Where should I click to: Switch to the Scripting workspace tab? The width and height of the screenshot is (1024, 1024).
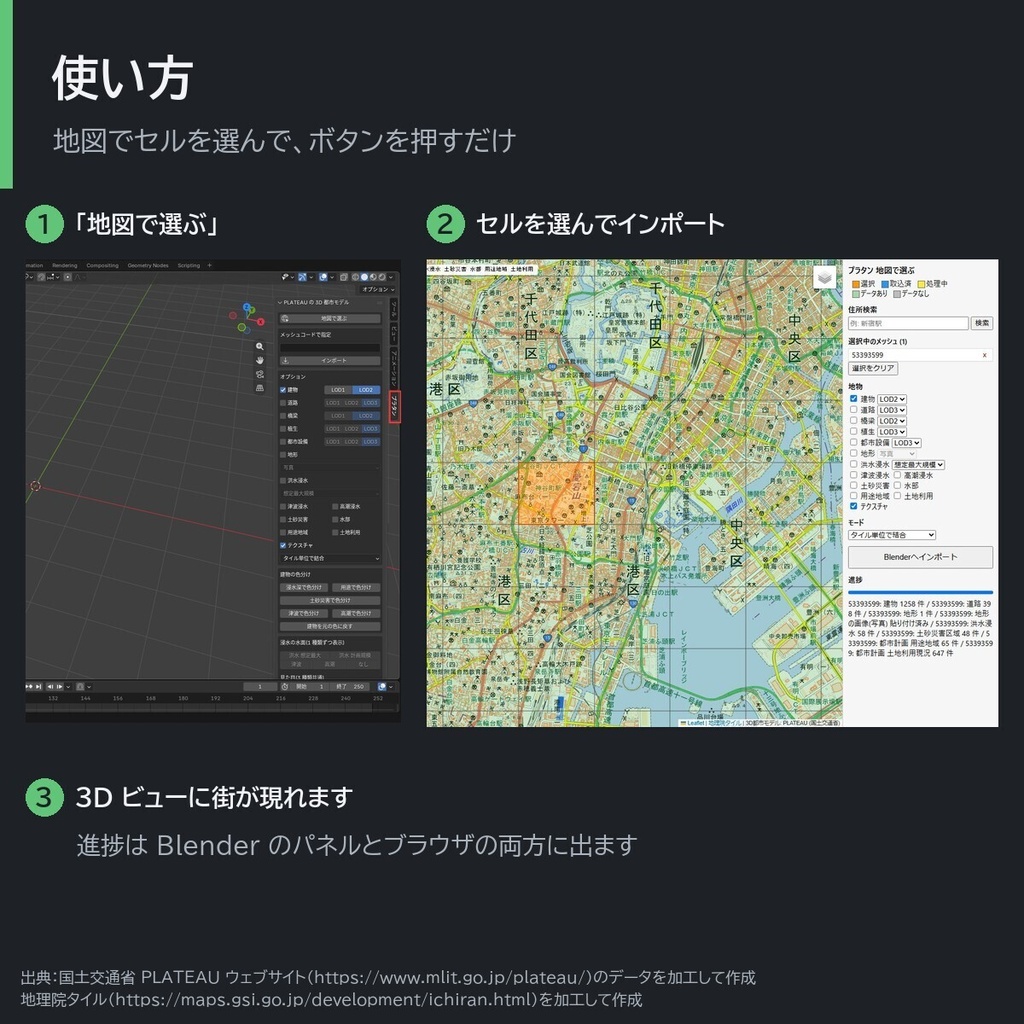click(189, 265)
